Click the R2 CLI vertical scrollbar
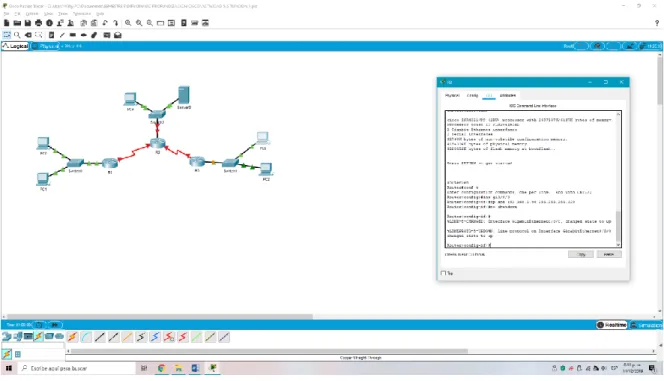 [618, 226]
